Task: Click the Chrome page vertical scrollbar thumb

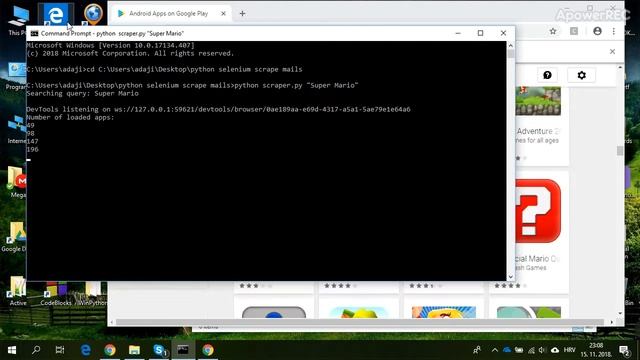Action: coord(620,151)
